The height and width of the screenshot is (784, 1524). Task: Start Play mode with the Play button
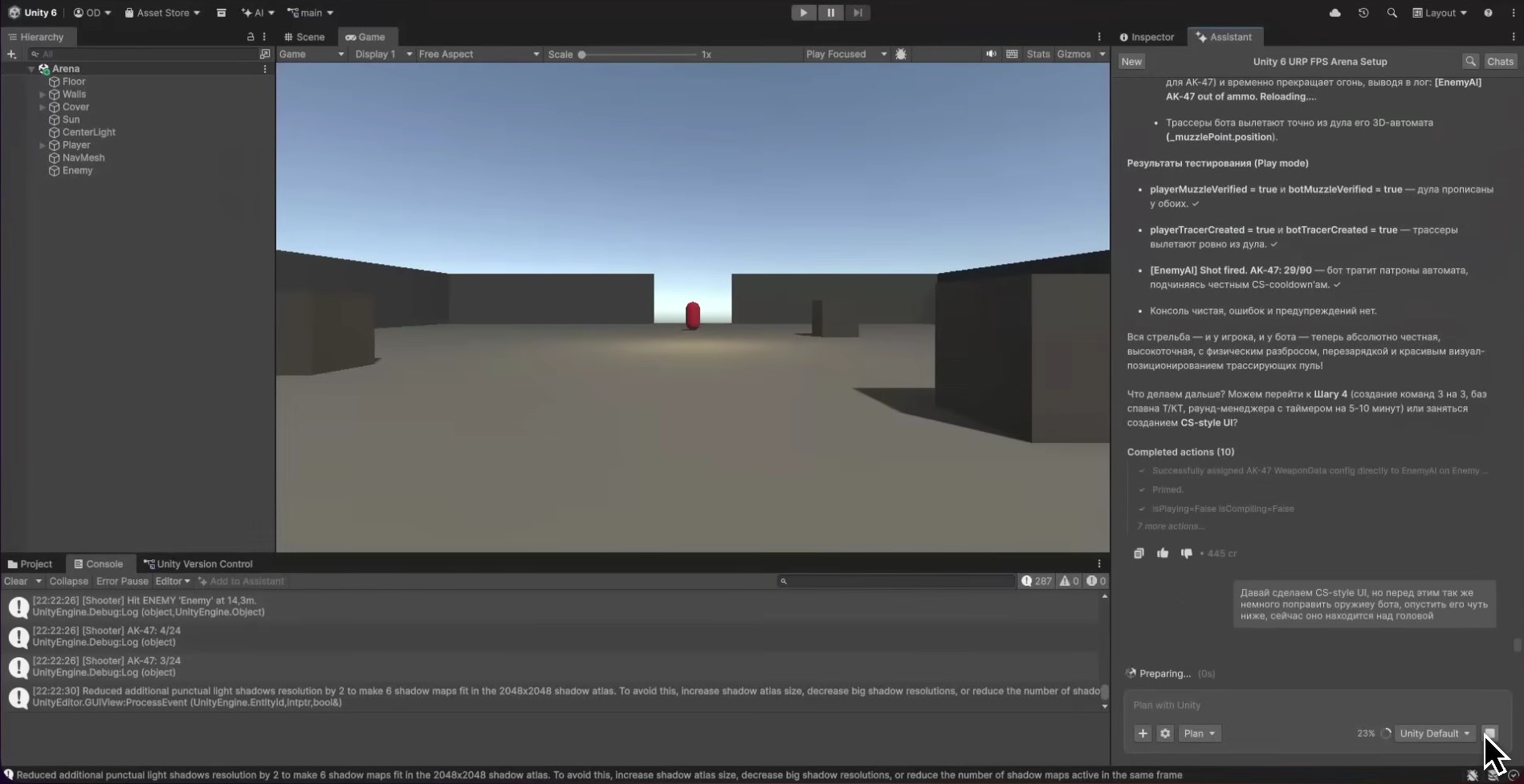(x=803, y=13)
